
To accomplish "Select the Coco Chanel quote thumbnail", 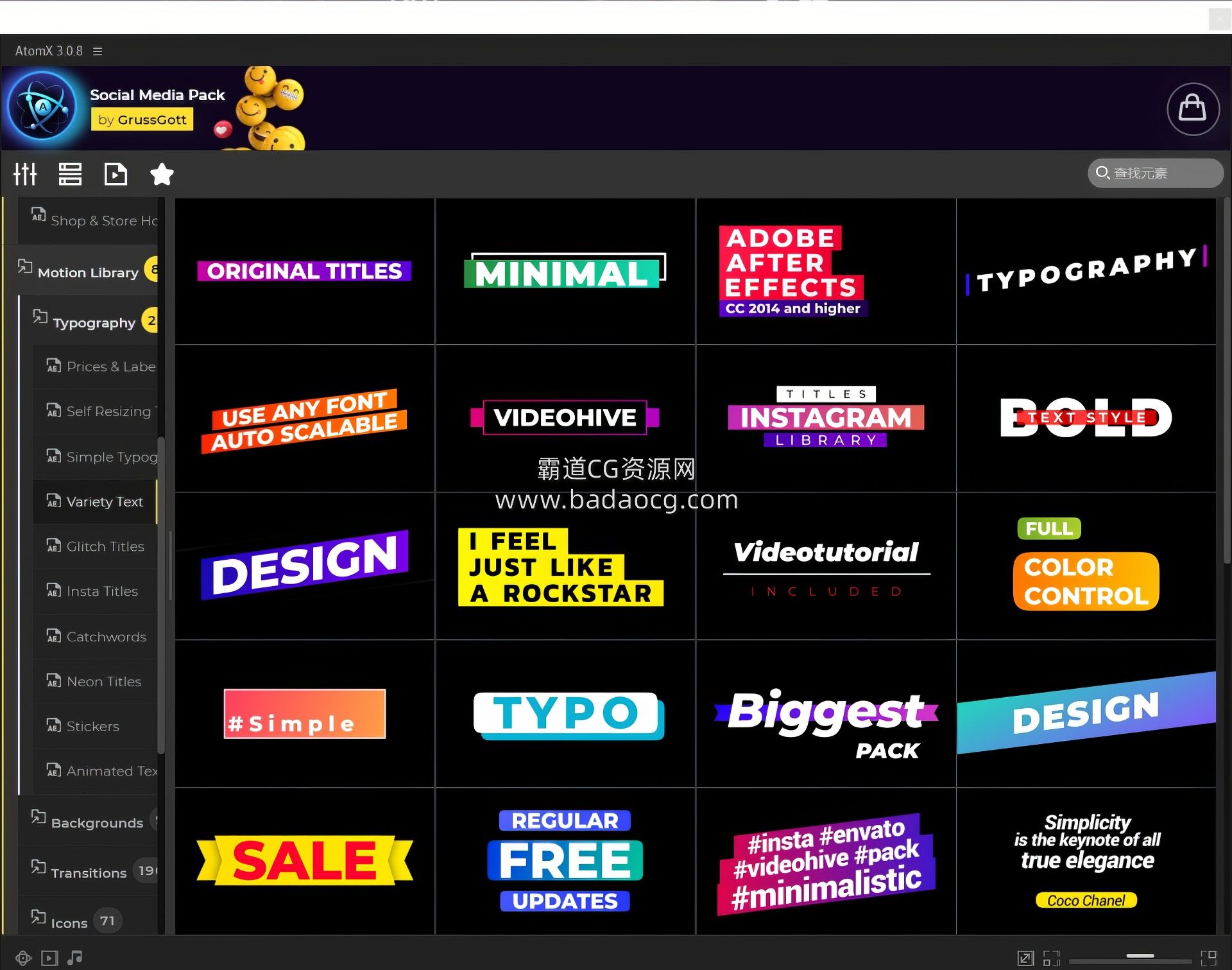I will point(1086,861).
